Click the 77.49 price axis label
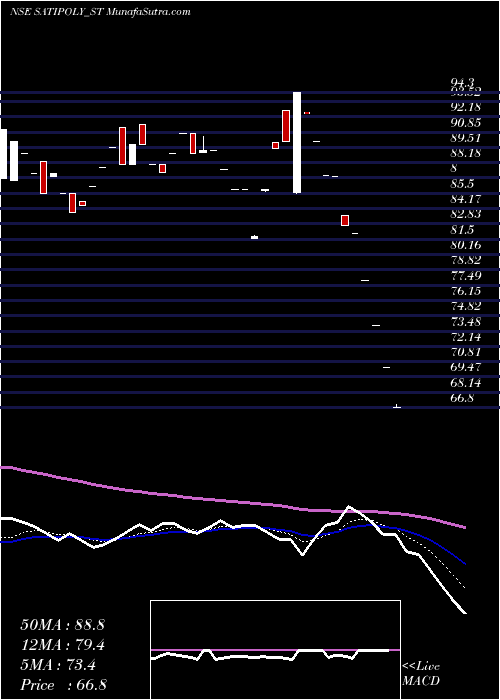 pyautogui.click(x=466, y=275)
